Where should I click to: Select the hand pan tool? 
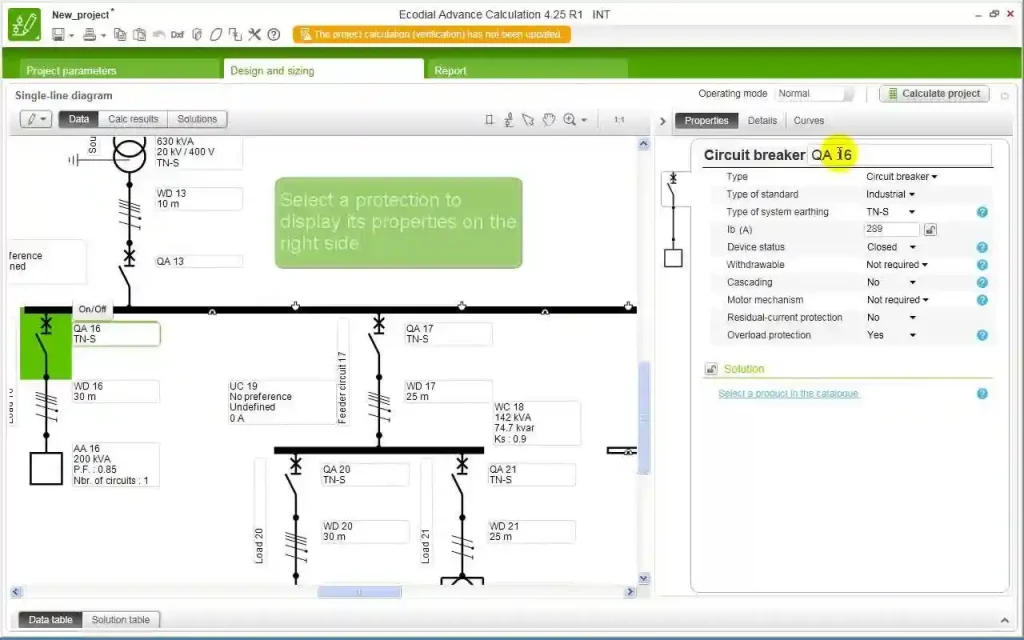(x=549, y=120)
